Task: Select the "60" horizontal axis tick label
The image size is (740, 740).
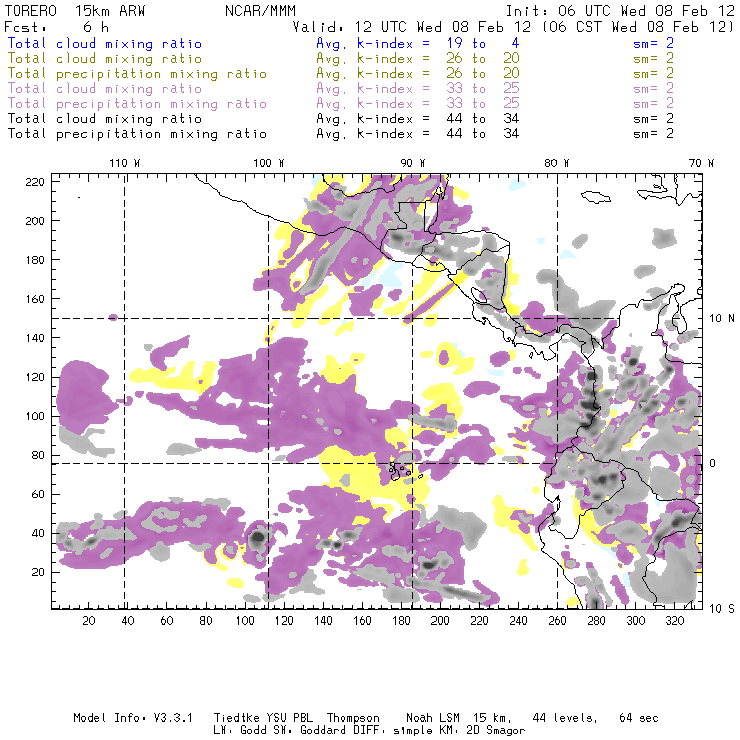Action: coord(167,621)
